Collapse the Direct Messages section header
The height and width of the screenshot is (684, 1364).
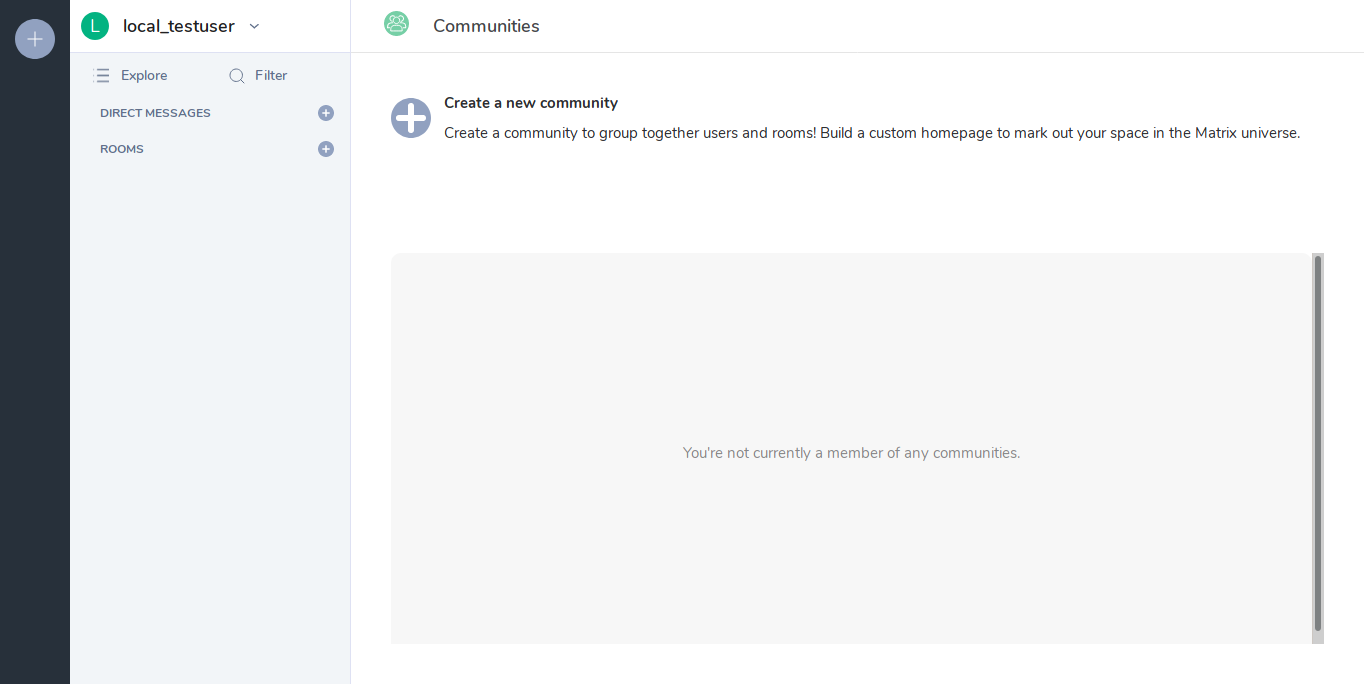click(155, 113)
